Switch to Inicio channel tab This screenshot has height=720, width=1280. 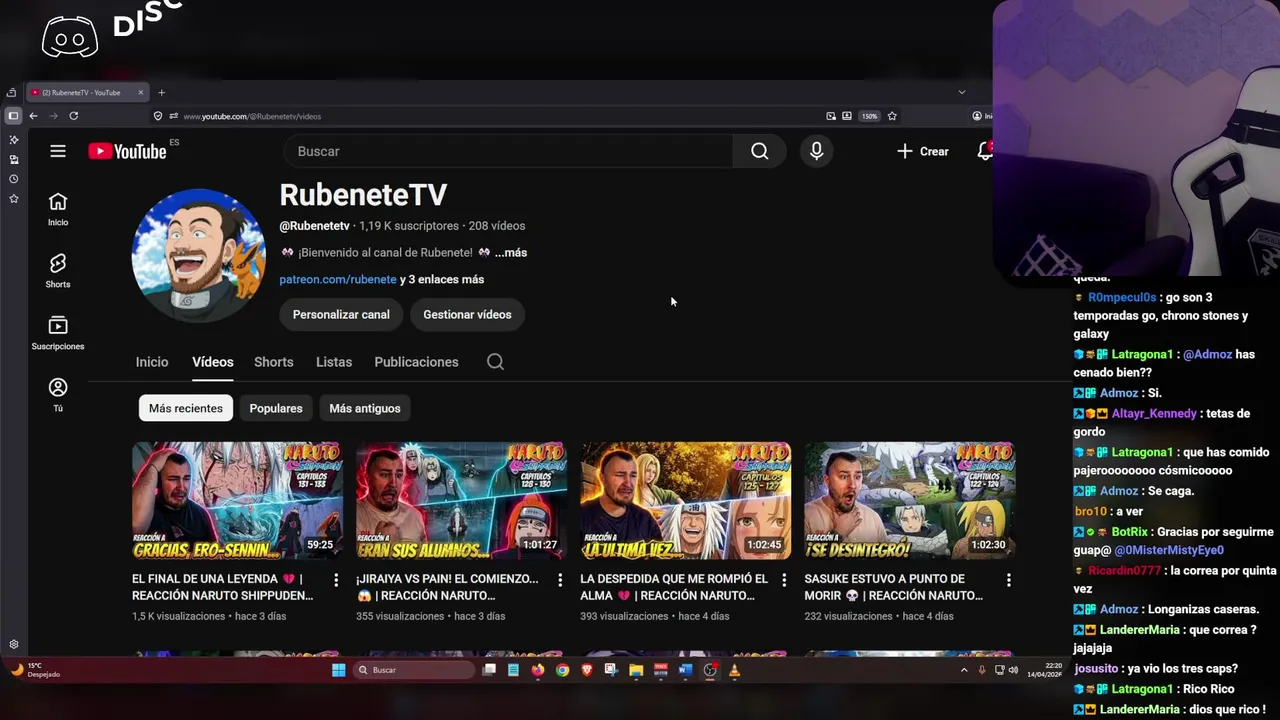(x=152, y=362)
